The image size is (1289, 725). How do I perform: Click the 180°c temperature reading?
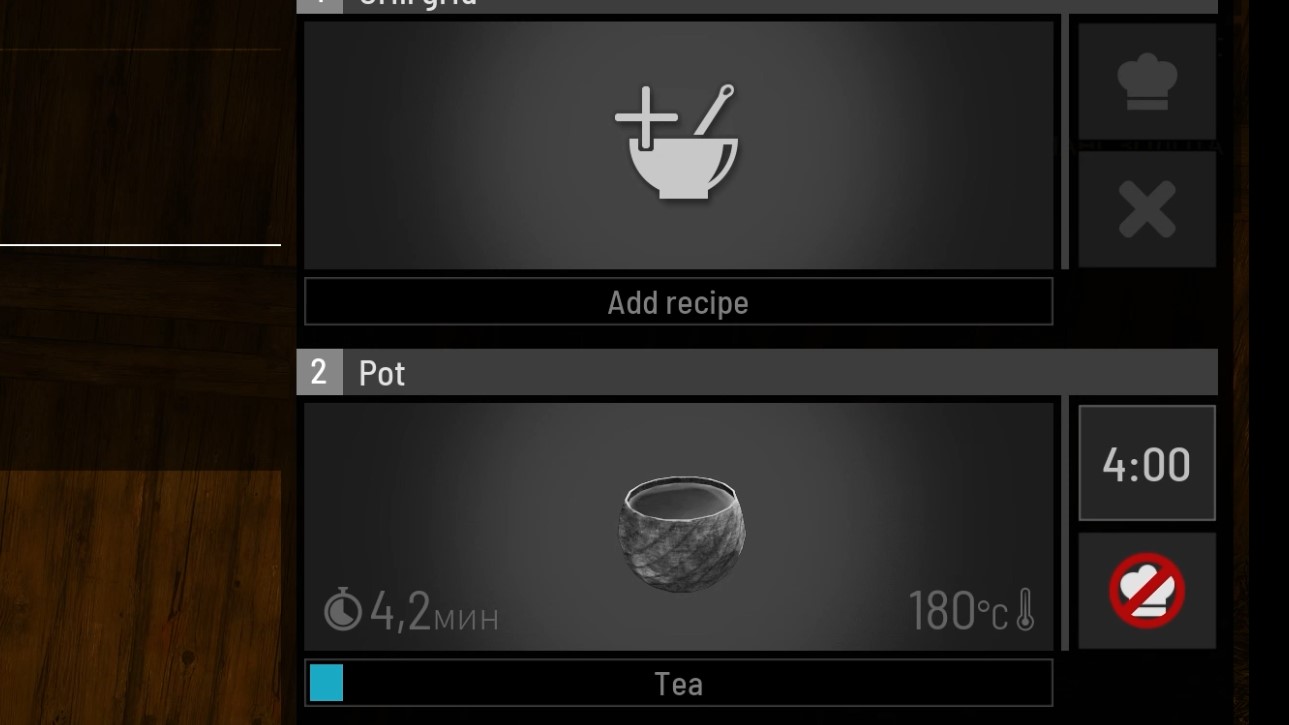click(957, 611)
